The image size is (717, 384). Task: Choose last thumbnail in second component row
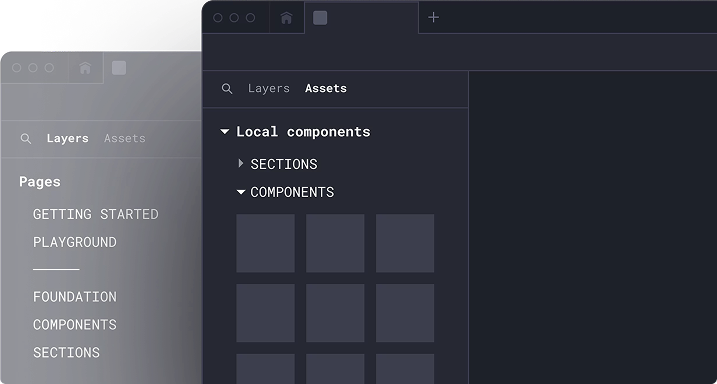tap(405, 313)
